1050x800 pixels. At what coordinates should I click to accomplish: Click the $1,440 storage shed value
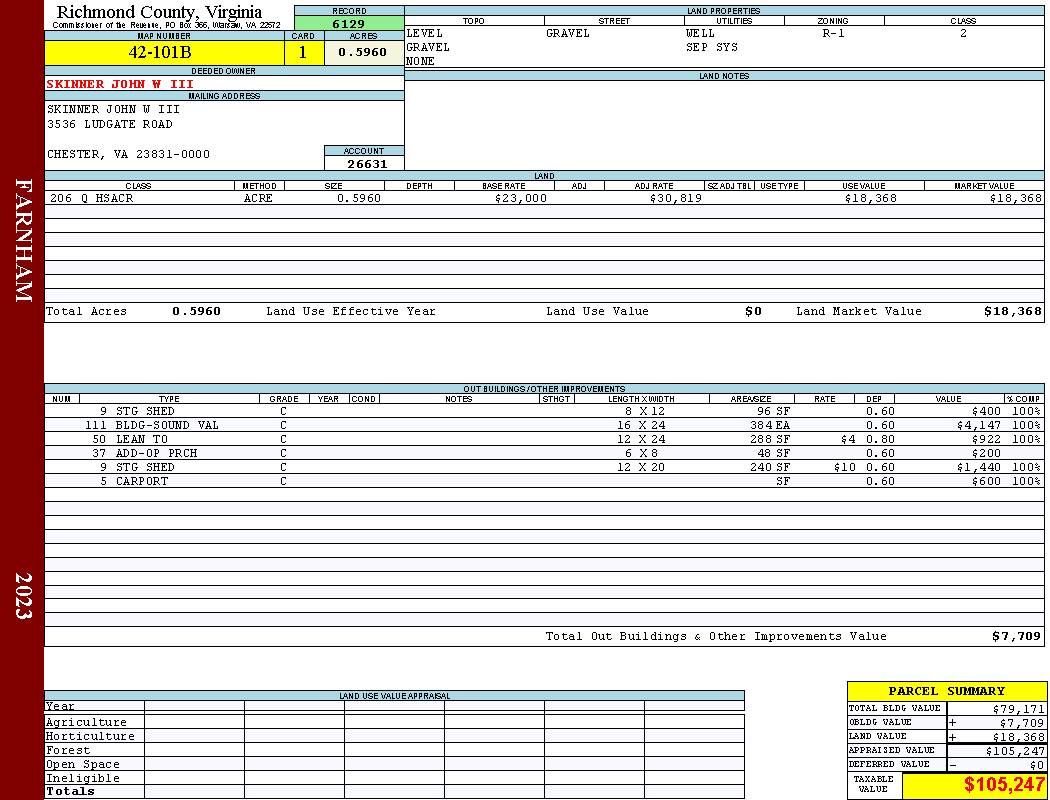pyautogui.click(x=979, y=467)
